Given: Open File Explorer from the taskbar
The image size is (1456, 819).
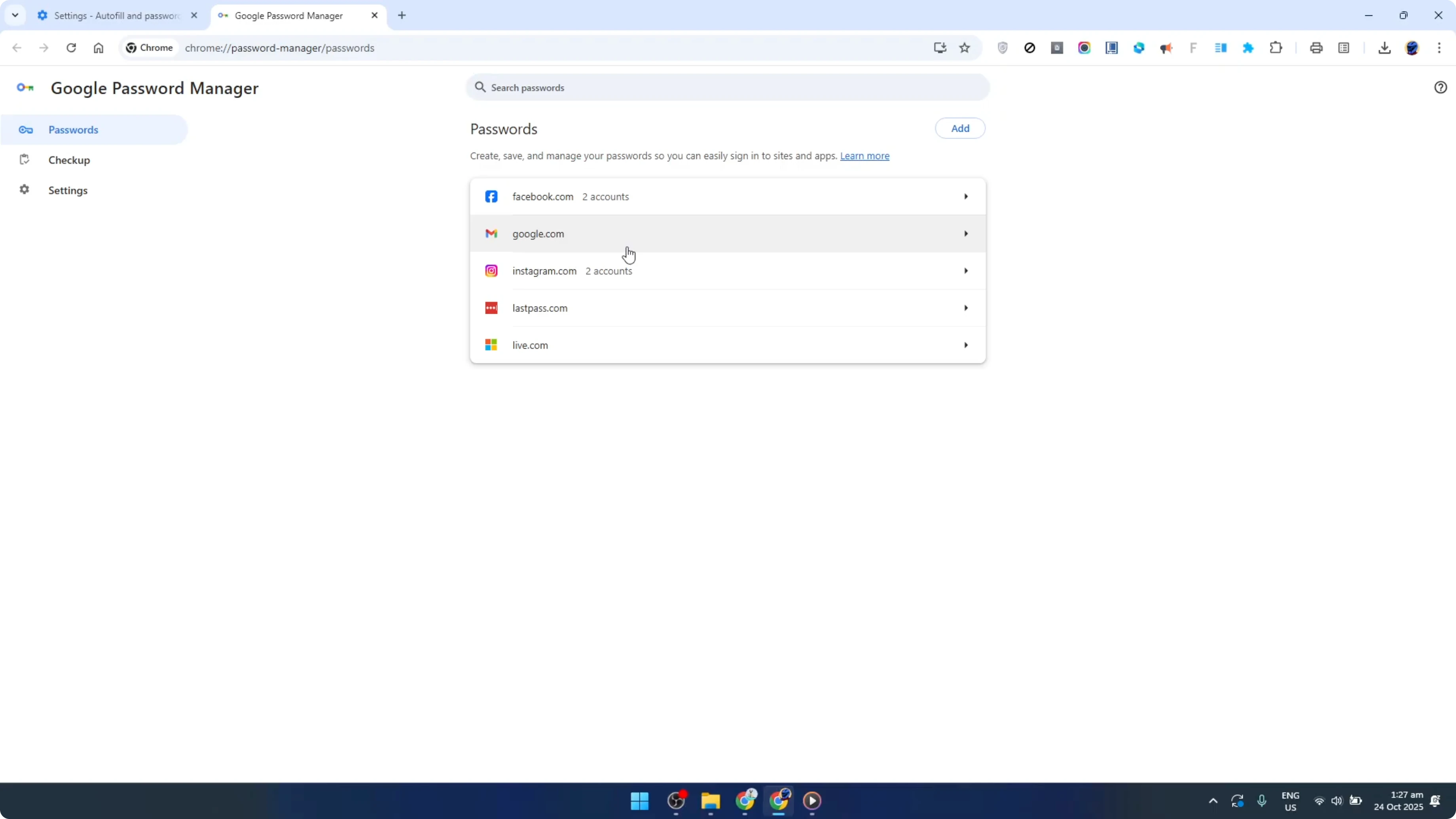Looking at the screenshot, I should coord(711,801).
